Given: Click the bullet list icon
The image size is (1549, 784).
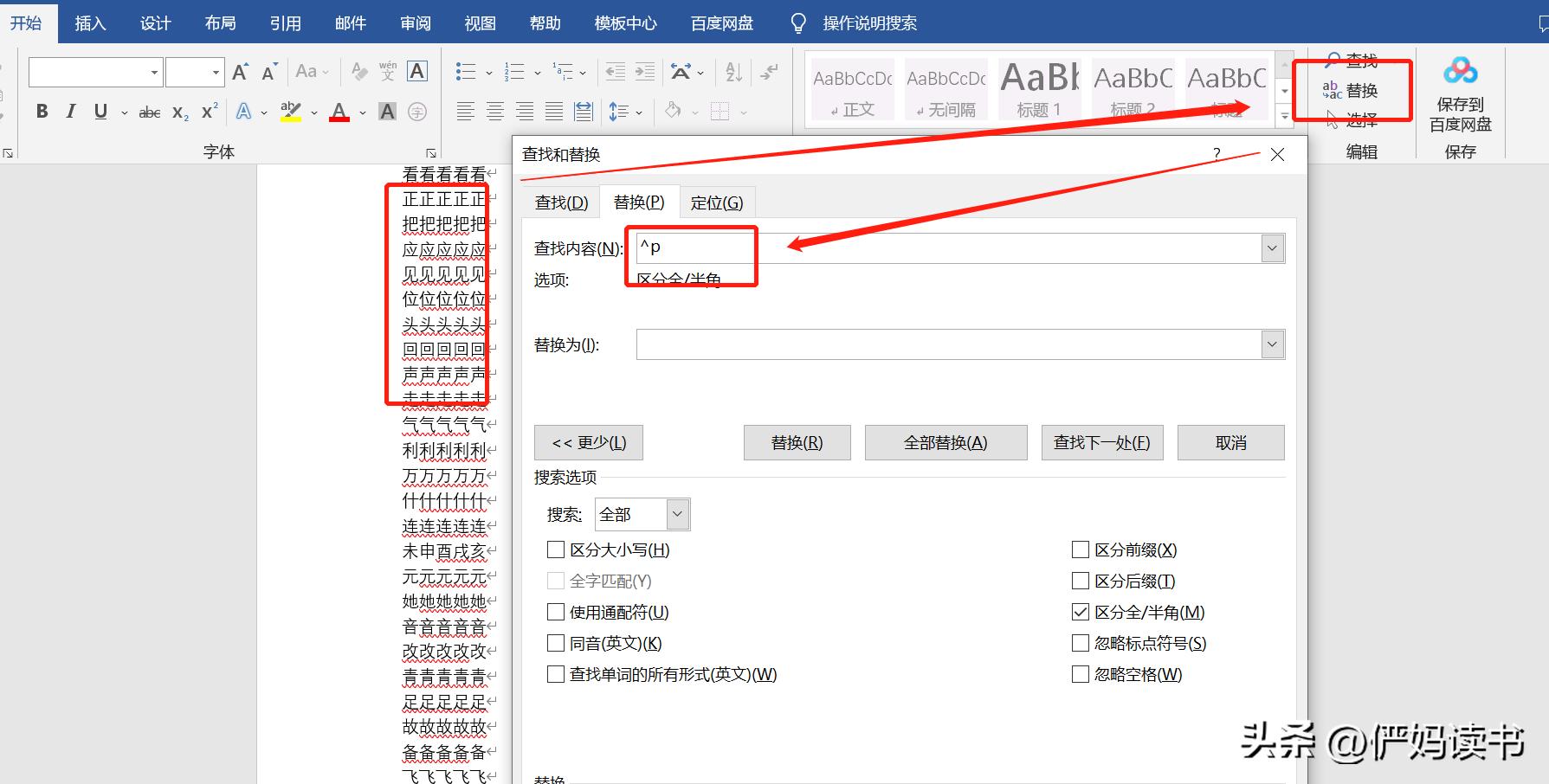Looking at the screenshot, I should [465, 71].
